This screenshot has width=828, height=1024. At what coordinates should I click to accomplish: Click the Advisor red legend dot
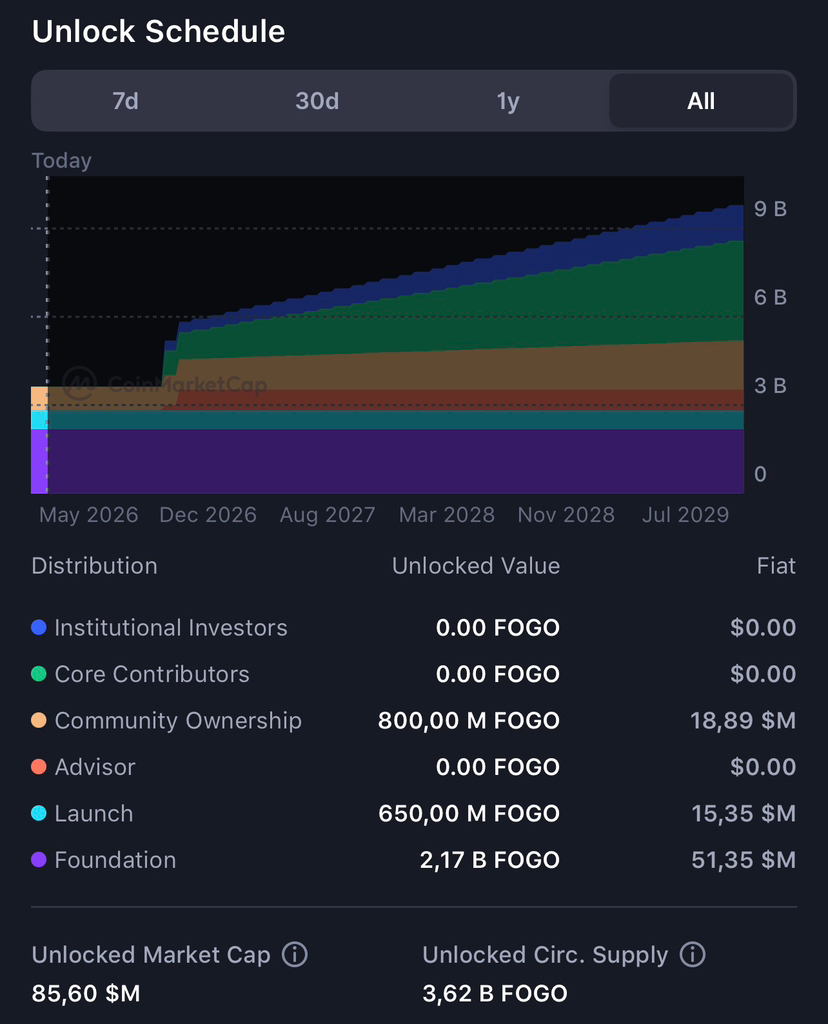39,767
